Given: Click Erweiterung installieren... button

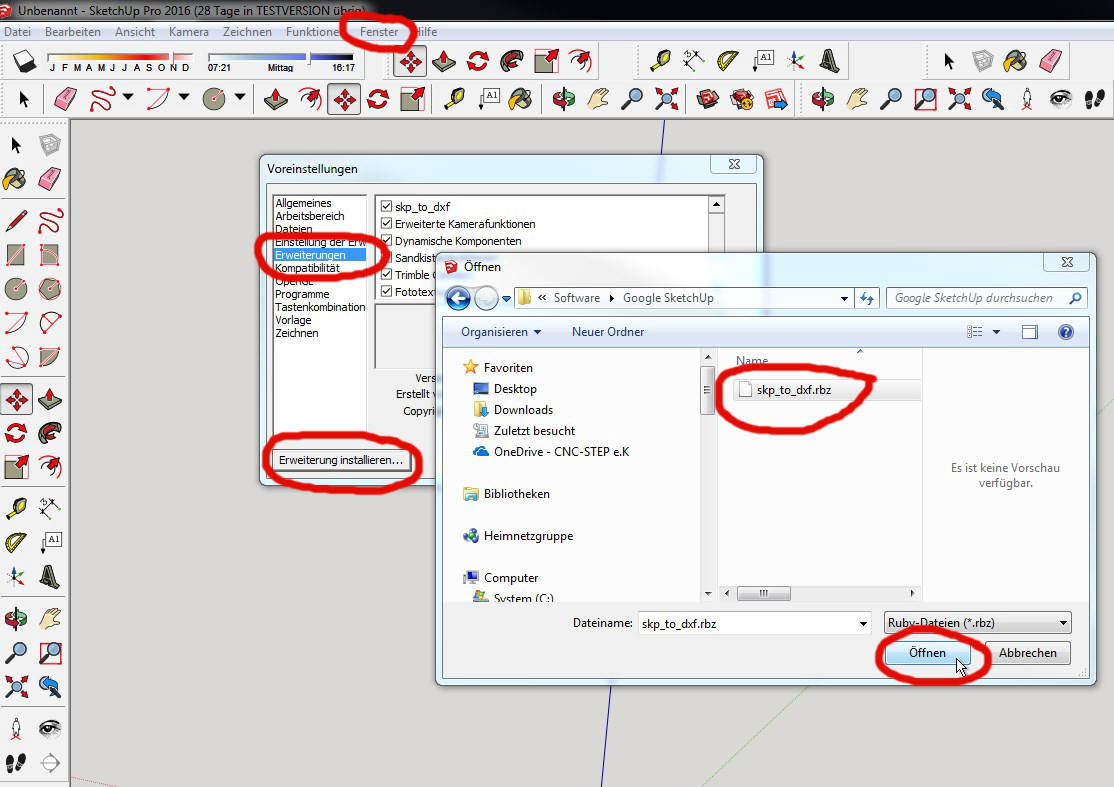Looking at the screenshot, I should 341,460.
